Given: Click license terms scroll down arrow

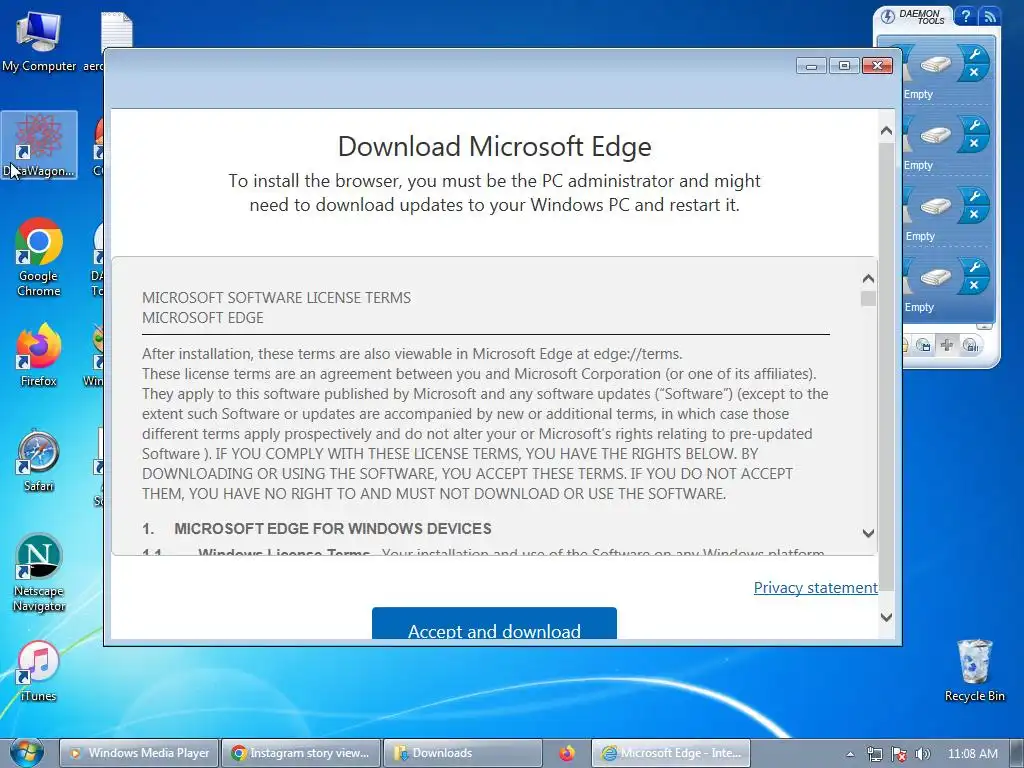Looking at the screenshot, I should pyautogui.click(x=868, y=534).
